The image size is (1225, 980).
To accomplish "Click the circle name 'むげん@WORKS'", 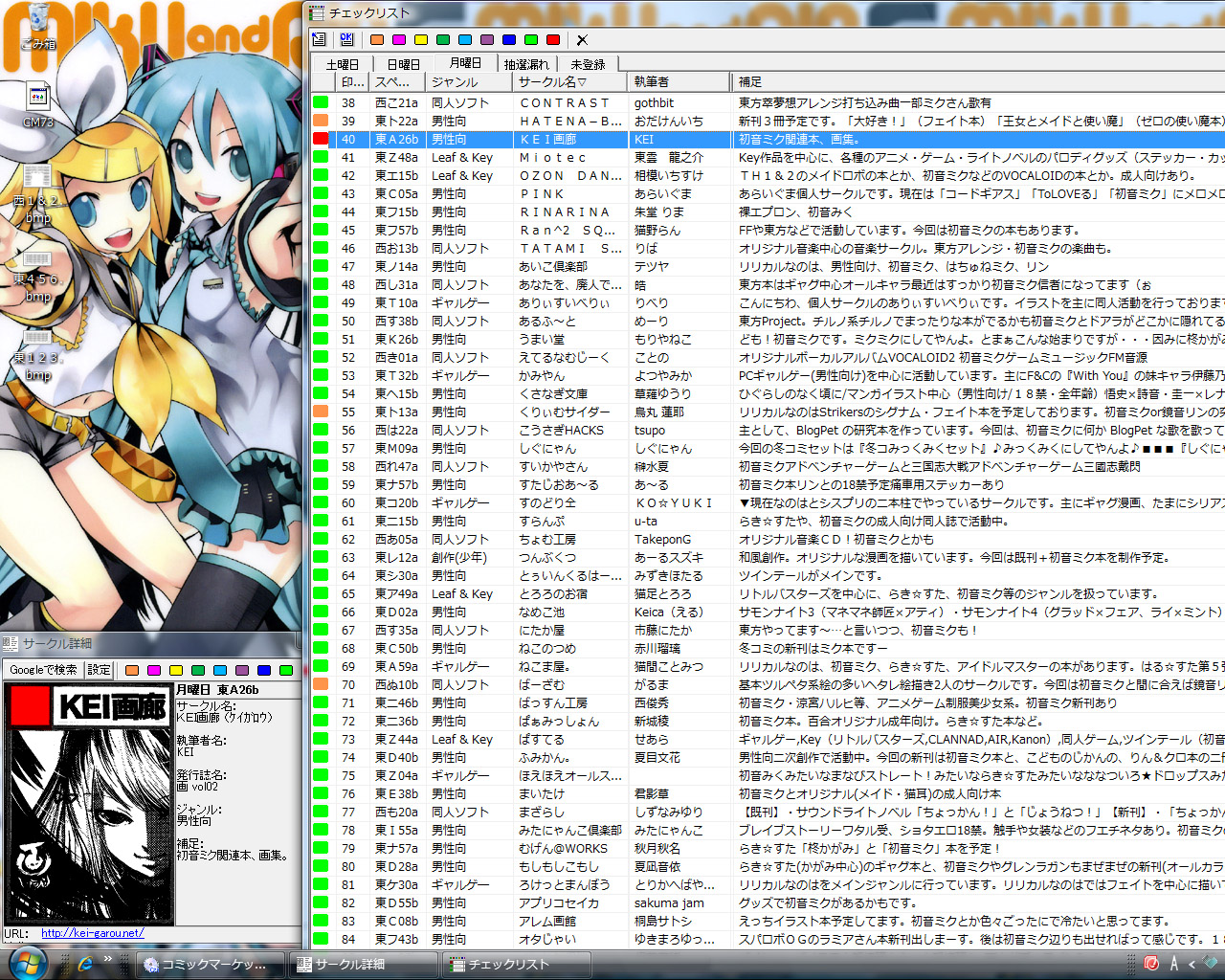I will pos(563,848).
